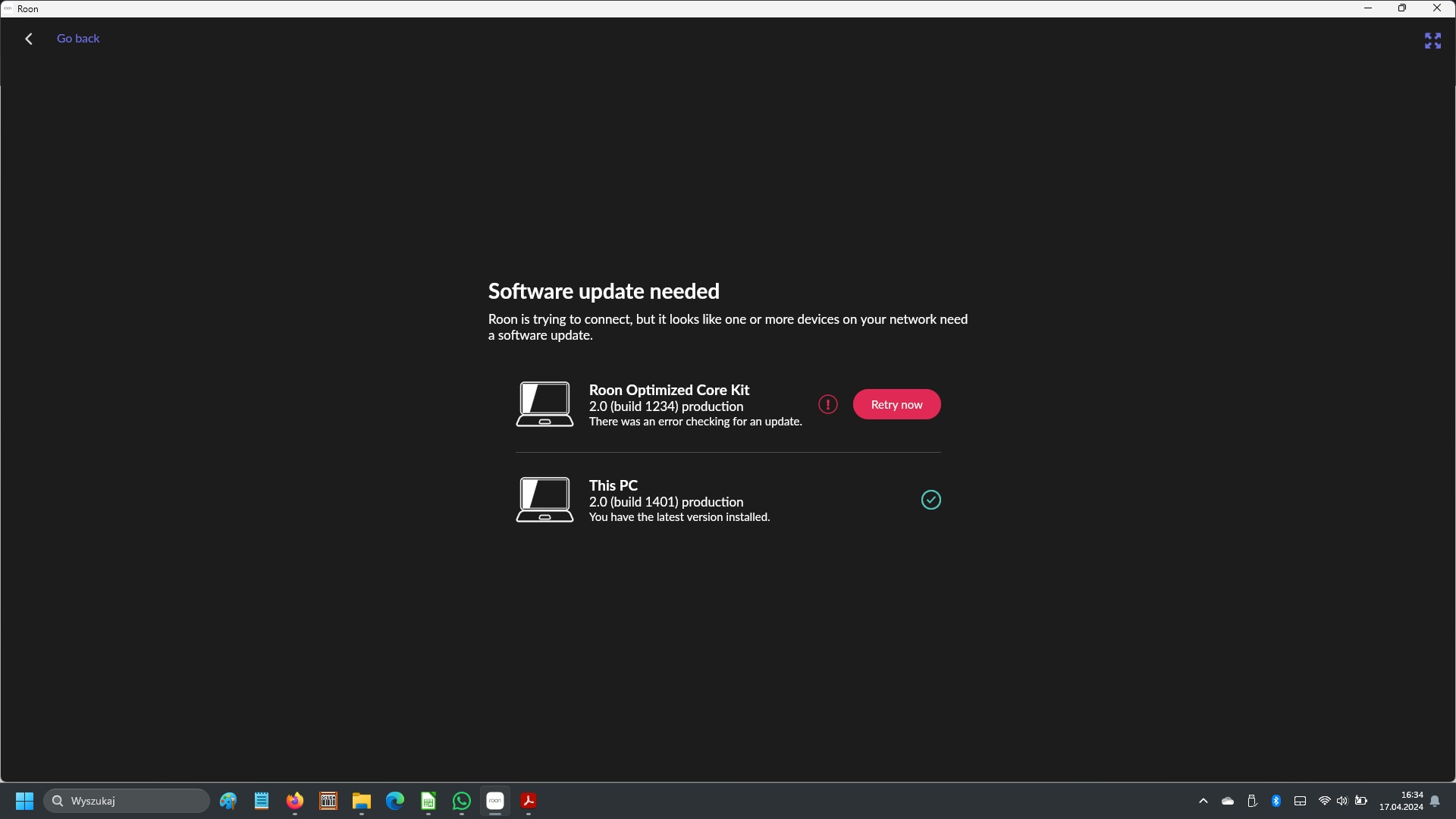Open the Windows Start menu
The image size is (1456, 819).
click(24, 801)
